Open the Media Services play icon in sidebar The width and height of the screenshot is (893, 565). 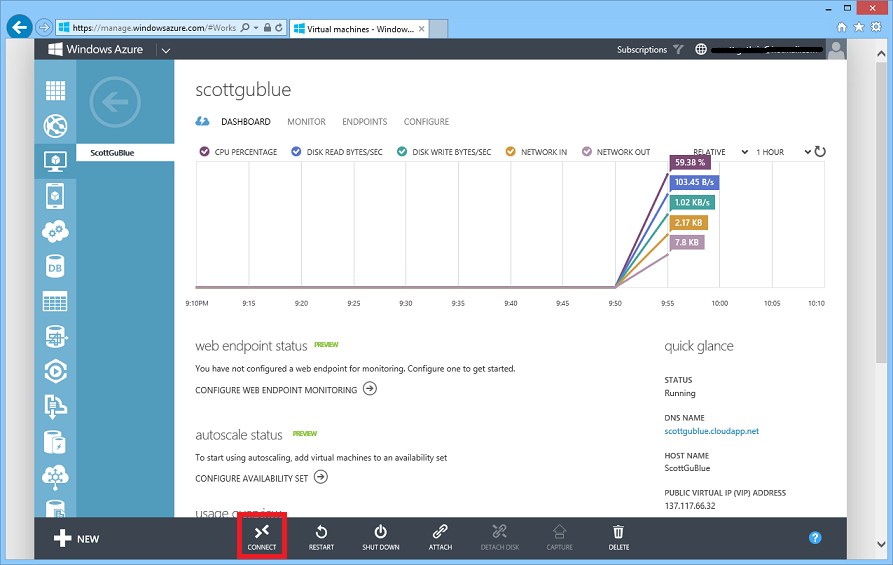pos(56,371)
